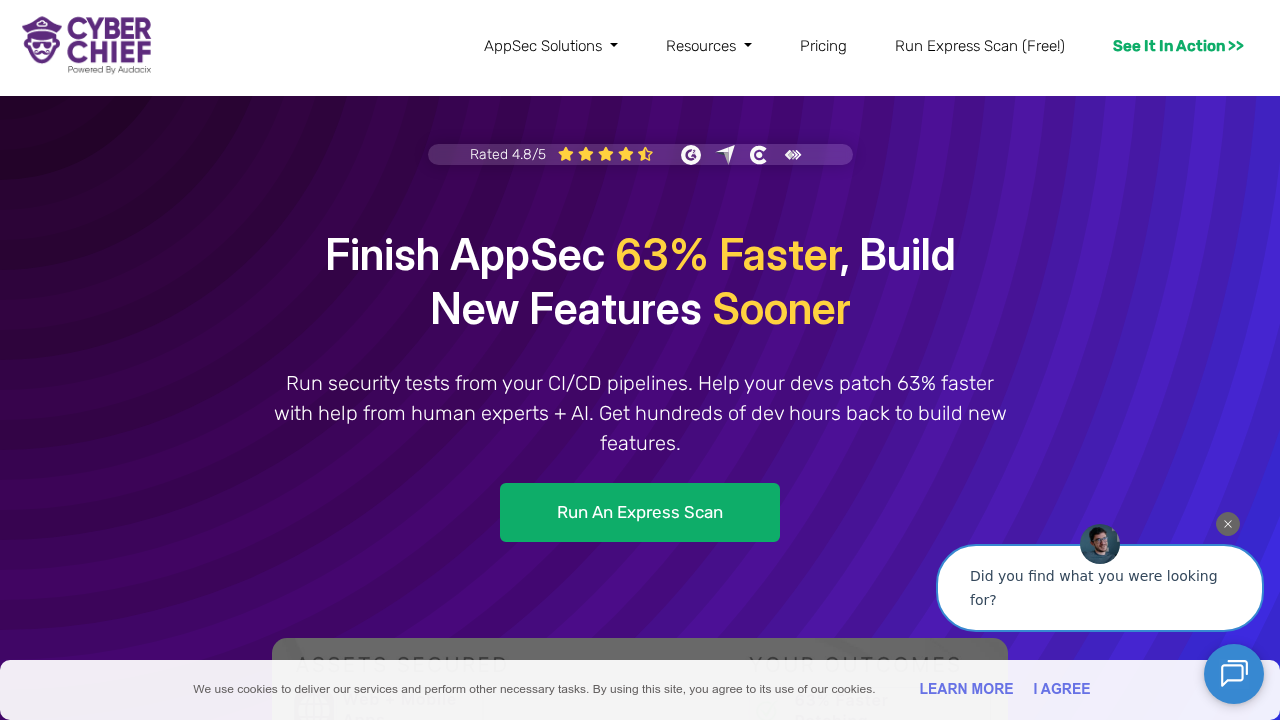Expand the Resources dropdown menu
The height and width of the screenshot is (720, 1280).
click(709, 46)
